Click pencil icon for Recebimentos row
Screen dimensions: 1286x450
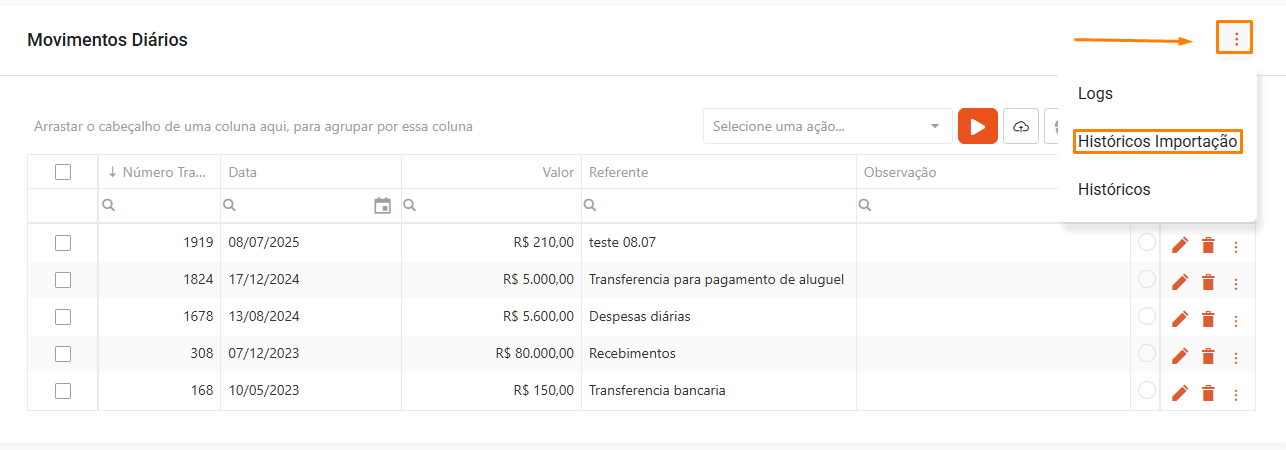pyautogui.click(x=1180, y=356)
